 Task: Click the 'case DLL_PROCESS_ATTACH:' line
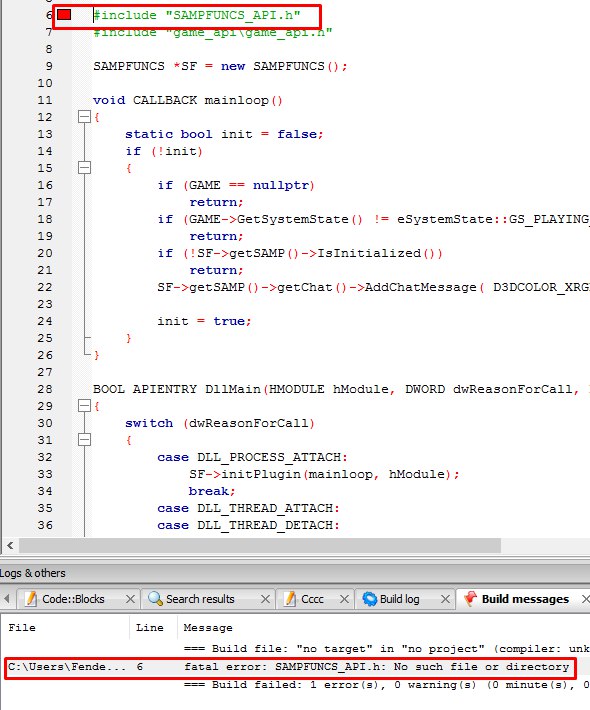pyautogui.click(x=252, y=457)
